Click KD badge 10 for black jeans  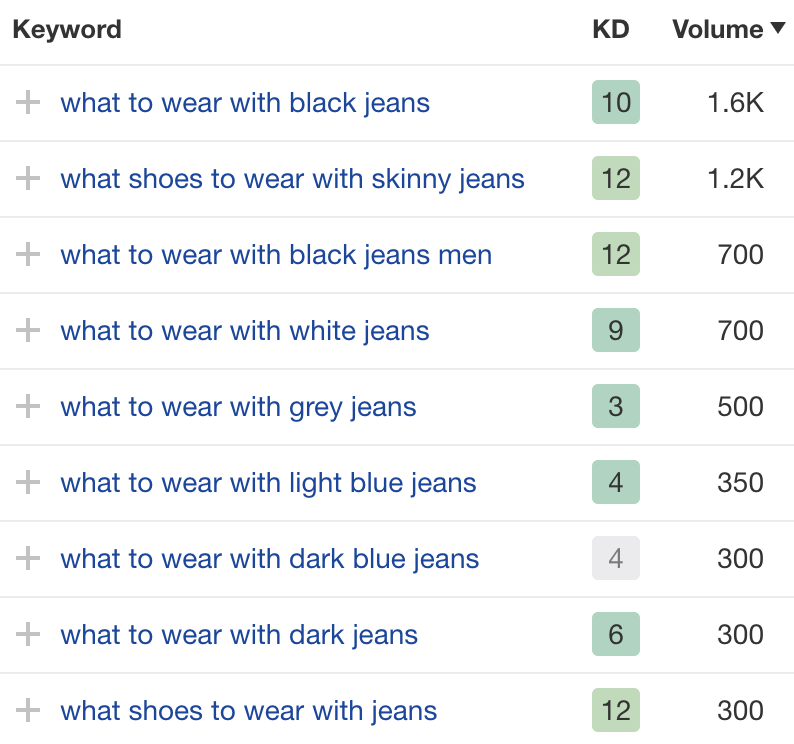pos(616,102)
